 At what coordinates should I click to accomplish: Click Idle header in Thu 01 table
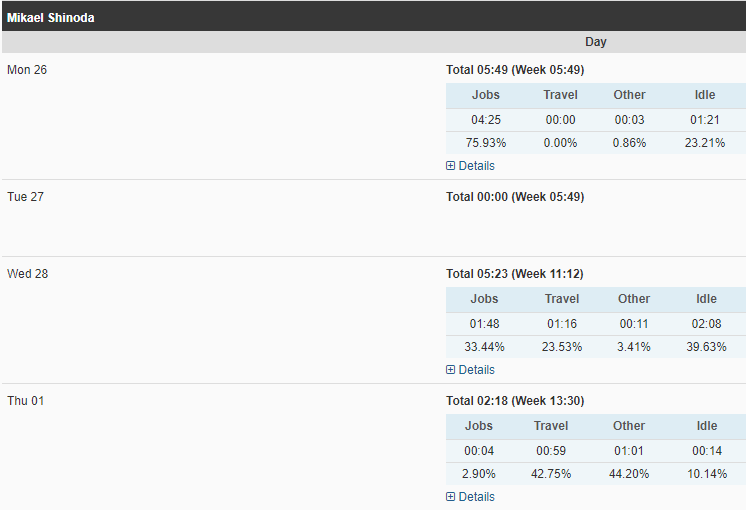(707, 426)
